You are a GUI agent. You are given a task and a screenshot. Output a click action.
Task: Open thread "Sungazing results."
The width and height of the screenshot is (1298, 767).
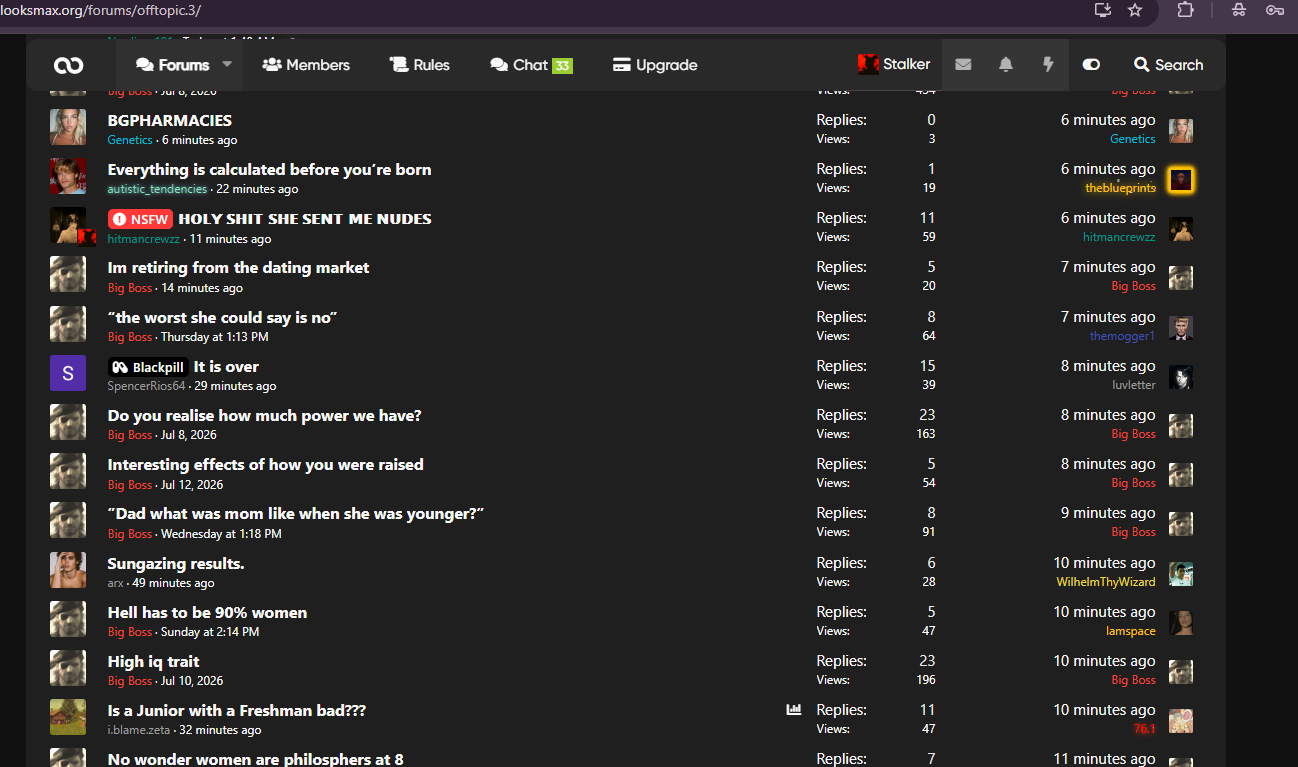(x=176, y=563)
